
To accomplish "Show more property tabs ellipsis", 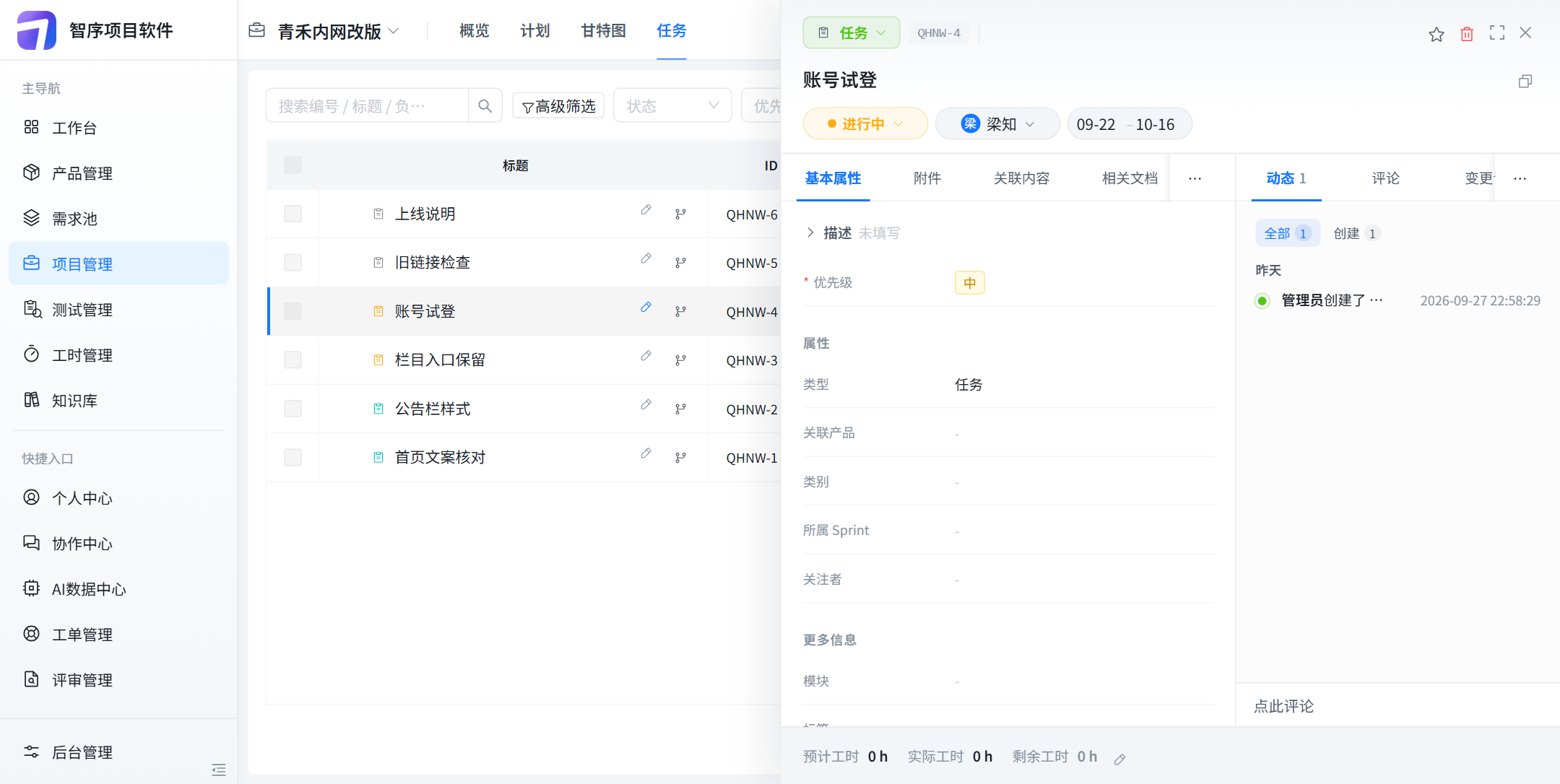I will [x=1195, y=178].
